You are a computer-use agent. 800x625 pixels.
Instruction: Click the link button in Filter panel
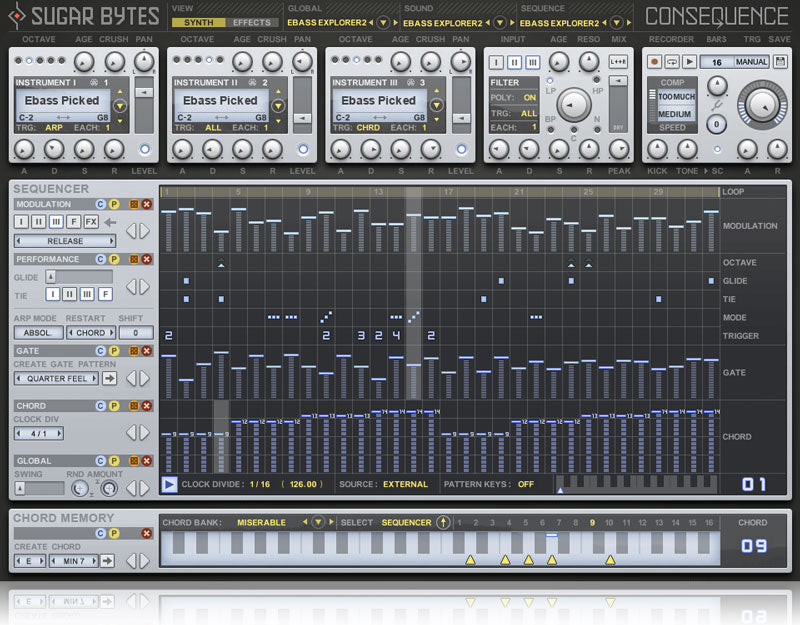tap(618, 62)
